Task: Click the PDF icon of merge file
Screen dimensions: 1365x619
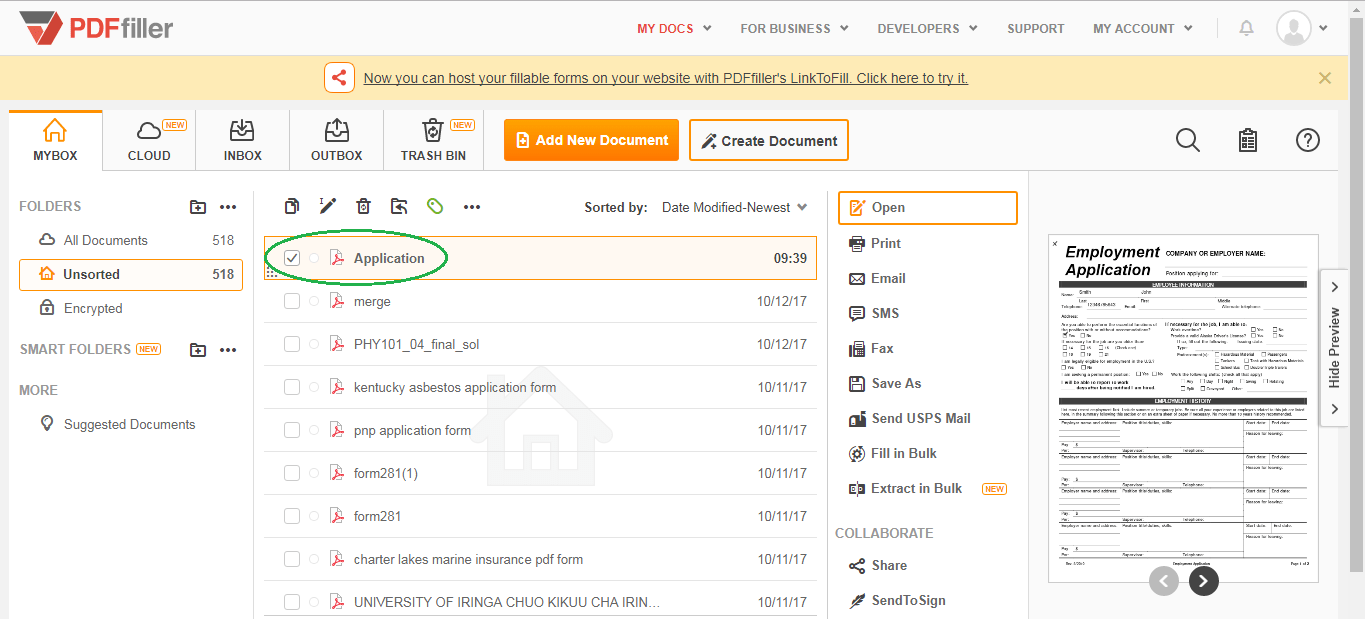Action: (x=337, y=301)
